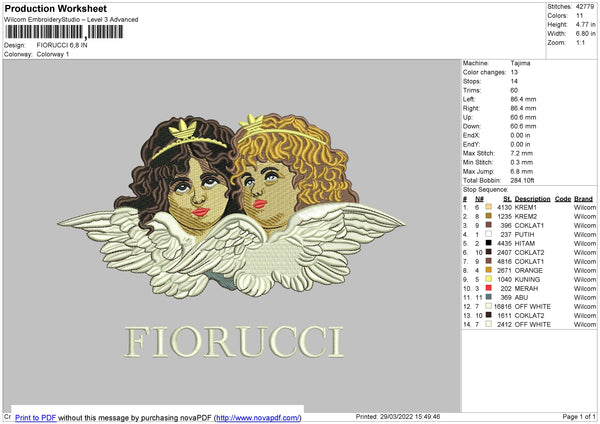
Task: Click the 'St.' column header
Action: tap(507, 199)
